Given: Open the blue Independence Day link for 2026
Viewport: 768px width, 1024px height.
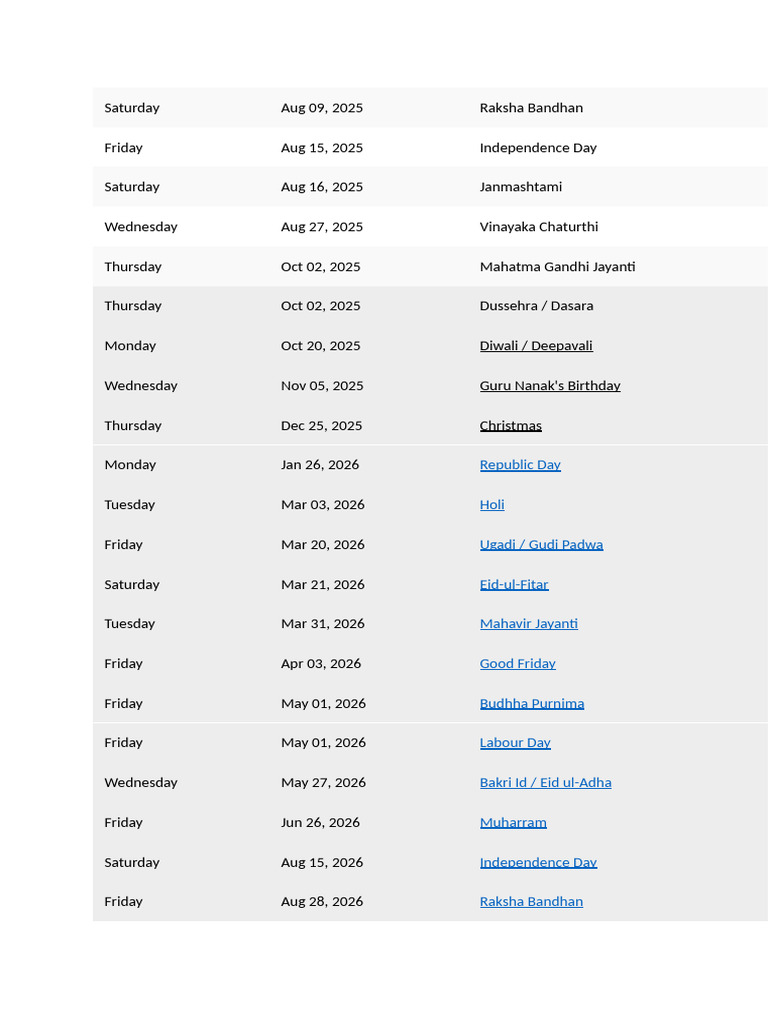Looking at the screenshot, I should point(538,862).
